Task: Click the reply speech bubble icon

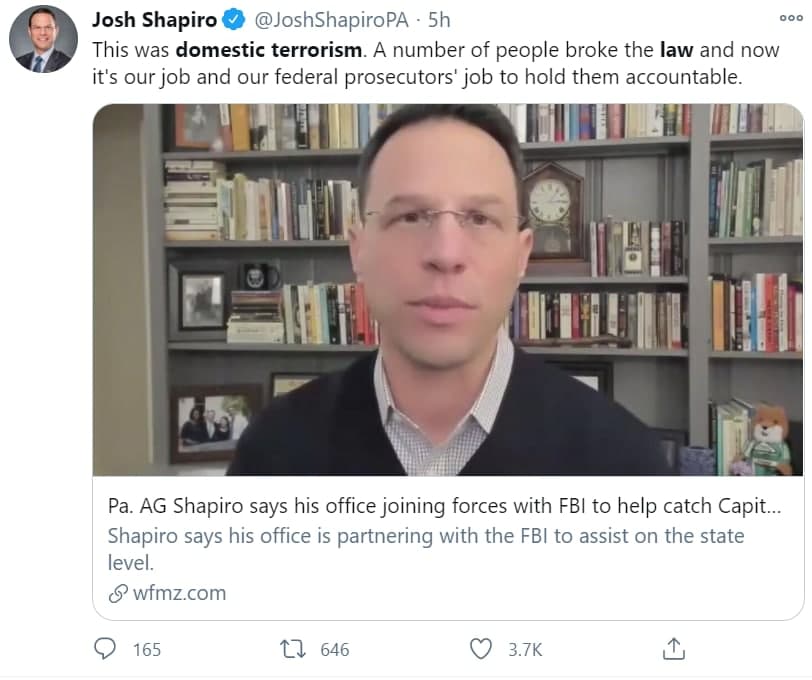Action: (105, 648)
